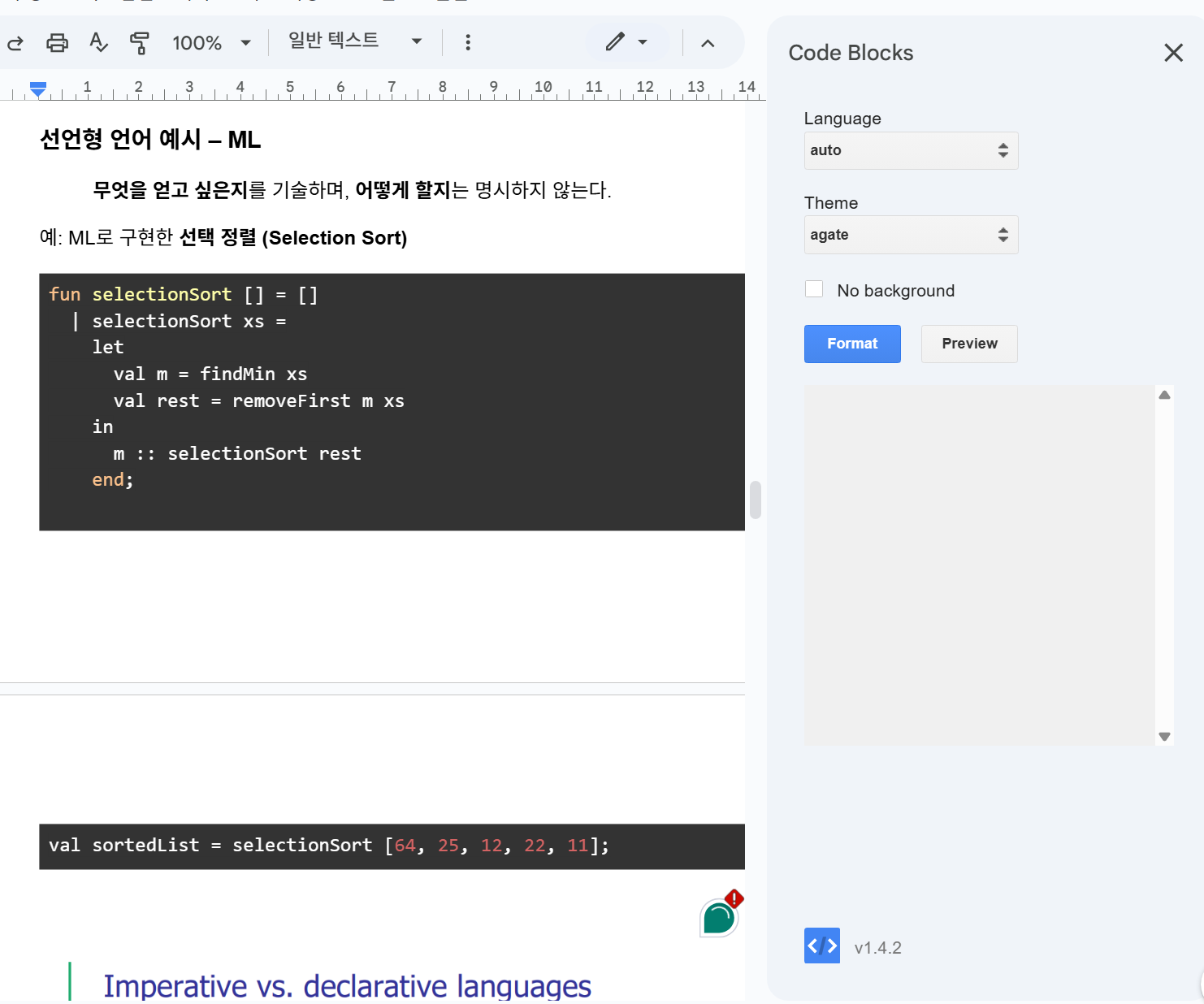This screenshot has width=1204, height=1004.
Task: Click the empty code preview pane
Action: click(x=980, y=565)
